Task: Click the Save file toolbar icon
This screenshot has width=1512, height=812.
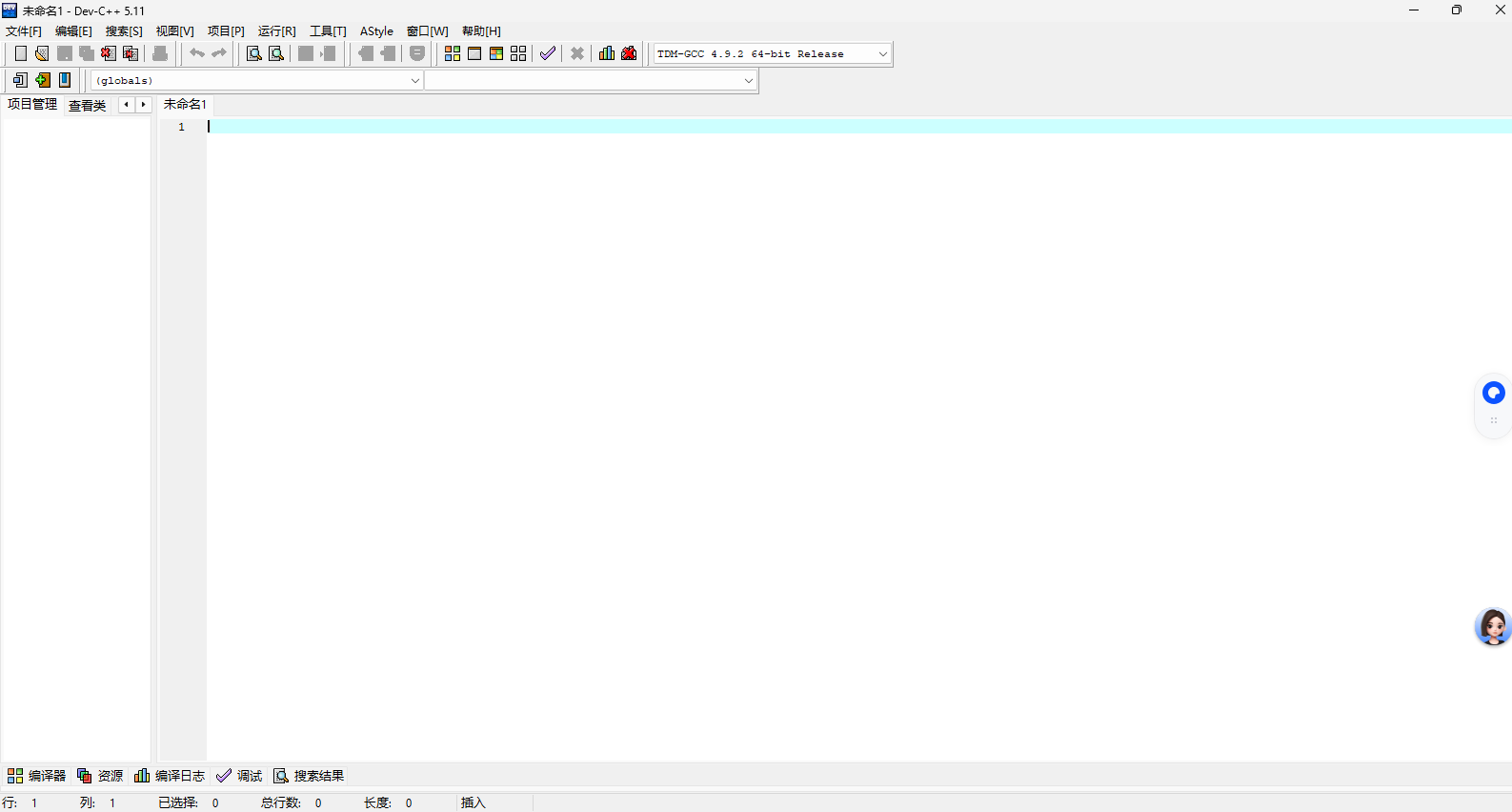Action: tap(65, 53)
